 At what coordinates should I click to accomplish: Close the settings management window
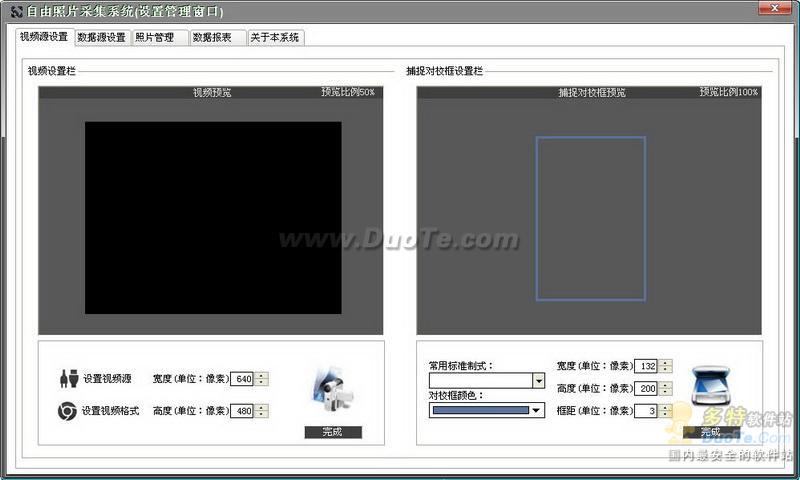click(774, 8)
